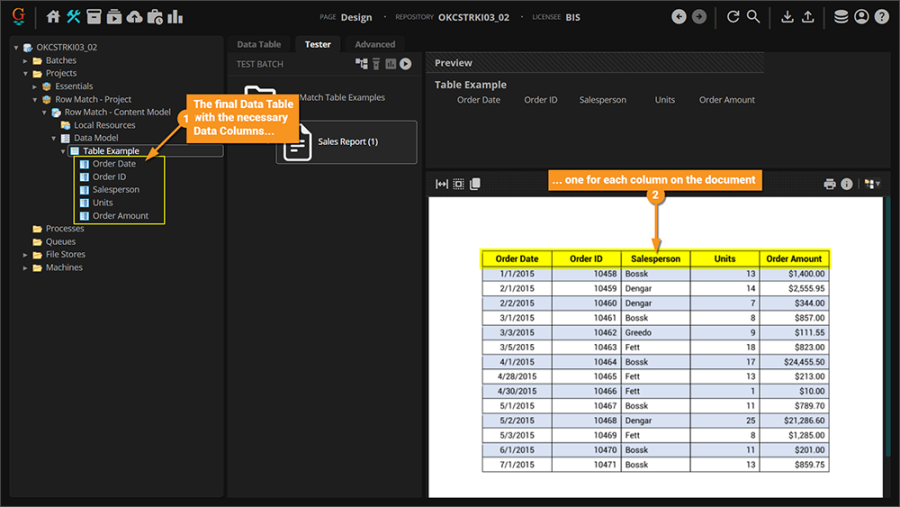Select the Order Amount column node
This screenshot has width=900, height=507.
(120, 215)
